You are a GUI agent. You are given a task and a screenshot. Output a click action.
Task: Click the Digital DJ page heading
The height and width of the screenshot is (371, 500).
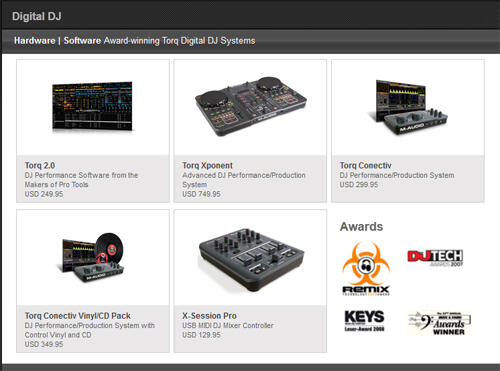click(37, 16)
